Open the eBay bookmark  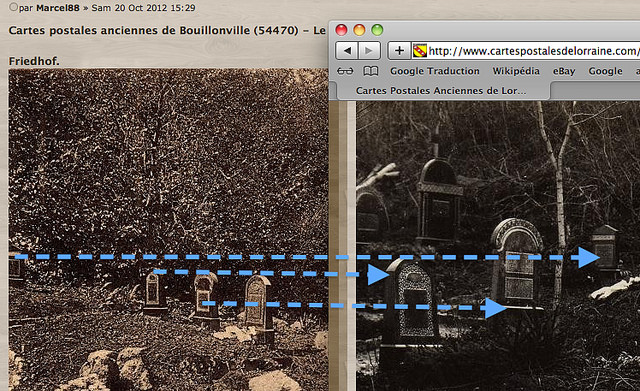point(564,71)
